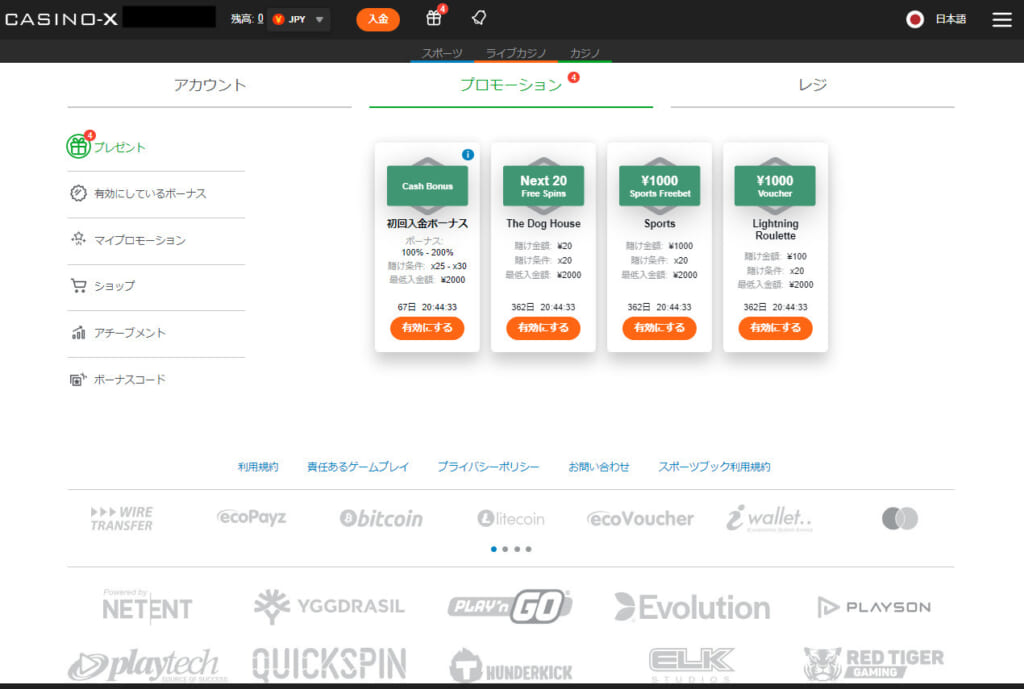Click the Japan flag language icon
This screenshot has height=689, width=1024.
pyautogui.click(x=915, y=20)
